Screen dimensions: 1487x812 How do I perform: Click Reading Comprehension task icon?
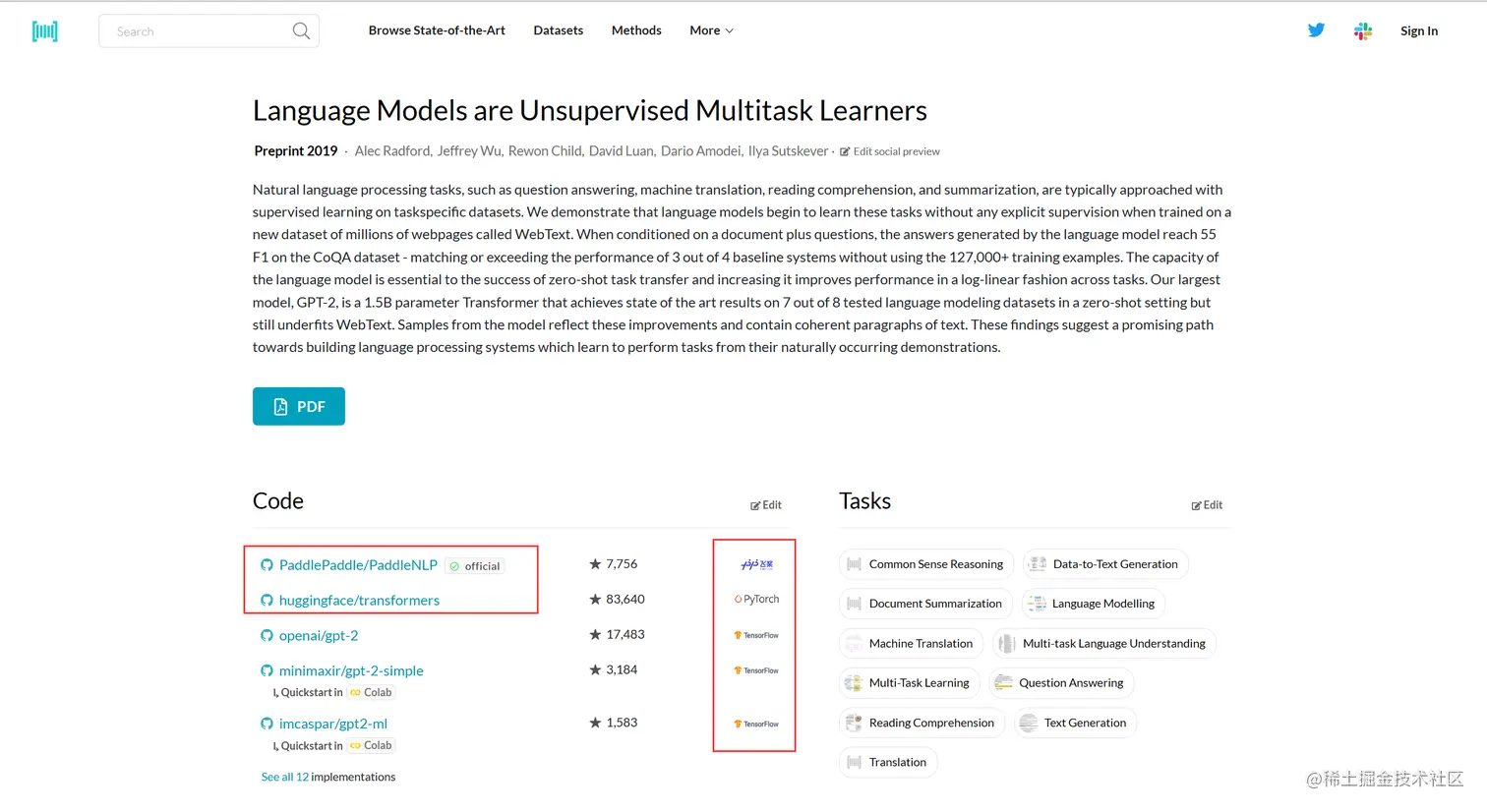coord(854,723)
